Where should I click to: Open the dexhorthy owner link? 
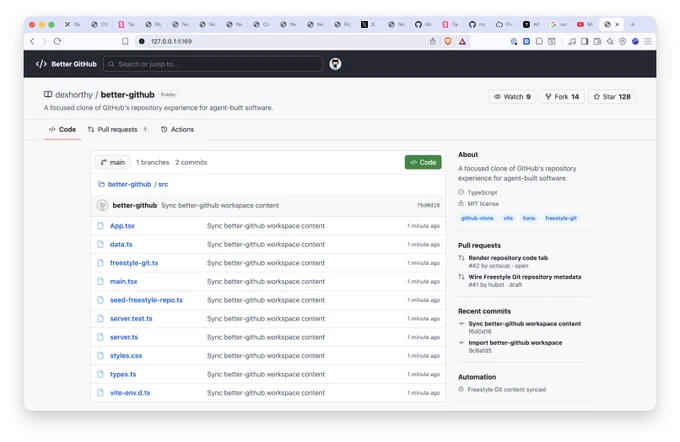coord(74,95)
